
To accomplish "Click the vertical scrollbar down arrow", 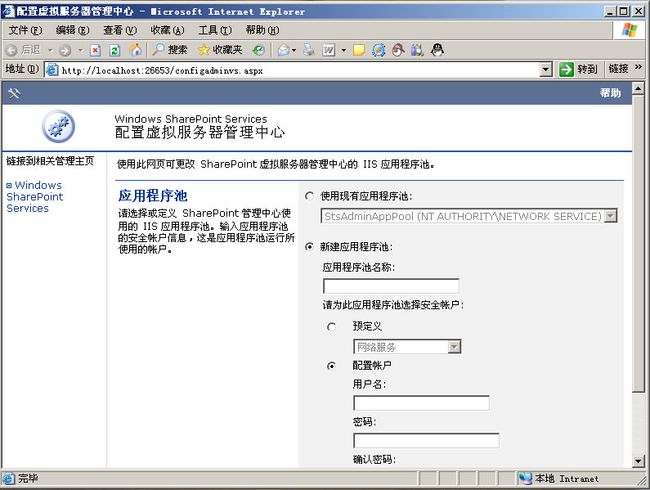I will pos(640,460).
